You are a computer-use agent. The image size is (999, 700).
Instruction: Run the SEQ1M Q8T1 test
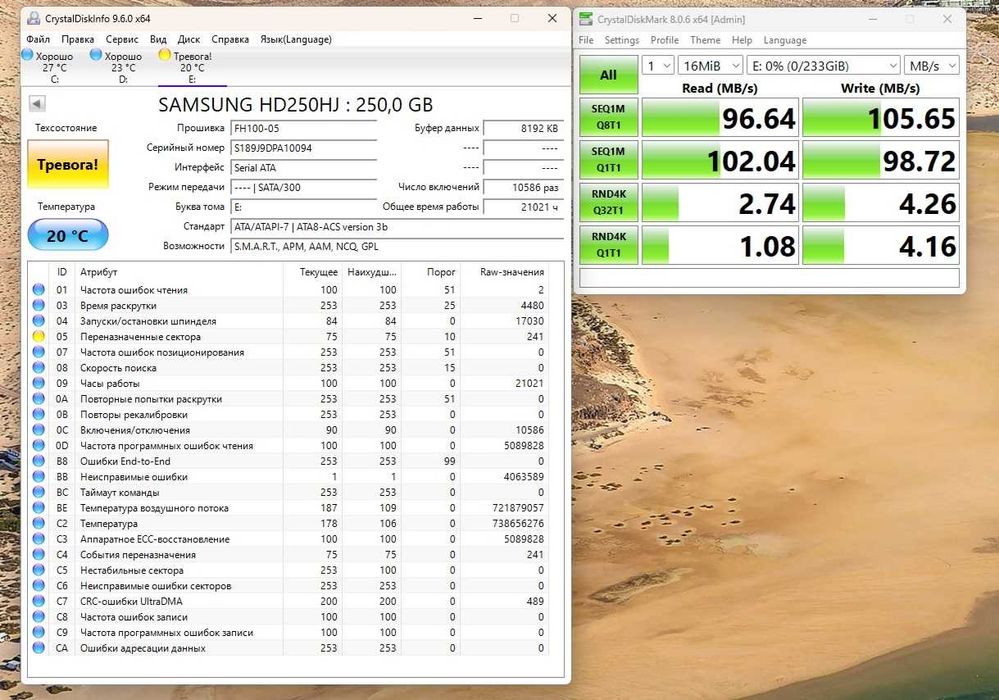point(608,117)
